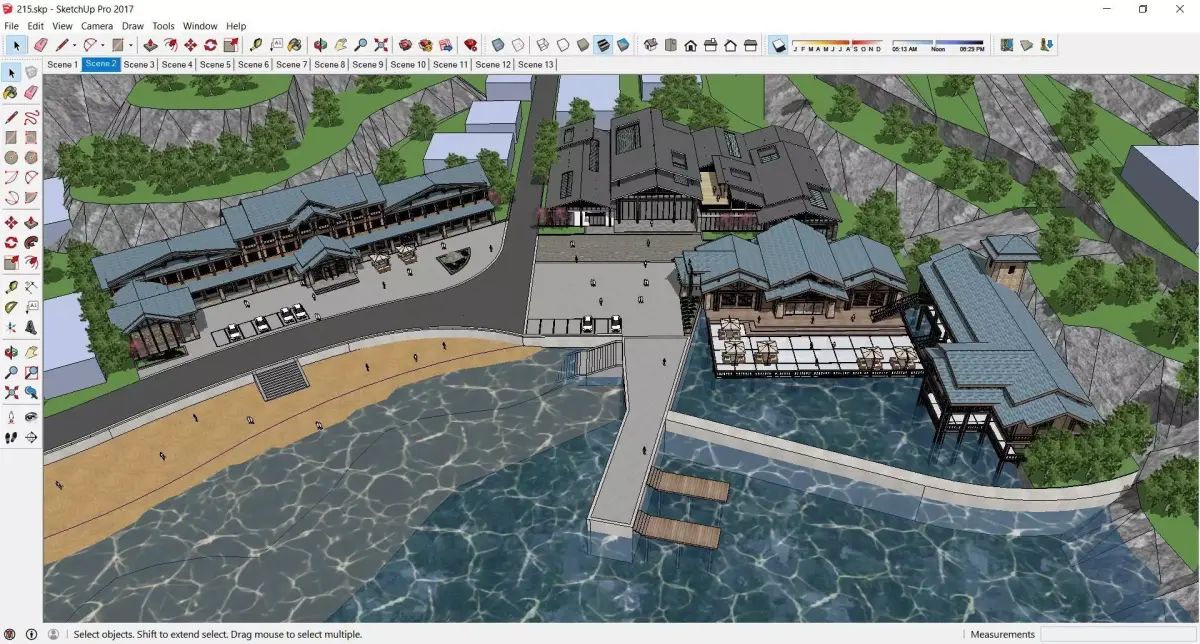Switch to Left standard view
The width and height of the screenshot is (1200, 644).
tap(750, 45)
